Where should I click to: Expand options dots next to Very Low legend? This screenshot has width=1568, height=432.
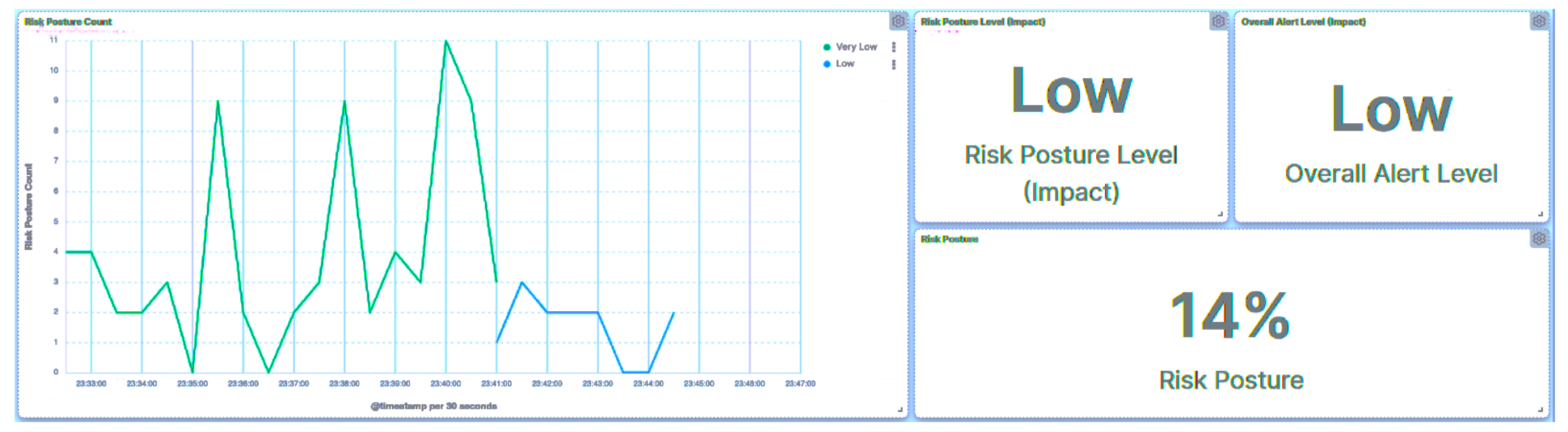894,47
